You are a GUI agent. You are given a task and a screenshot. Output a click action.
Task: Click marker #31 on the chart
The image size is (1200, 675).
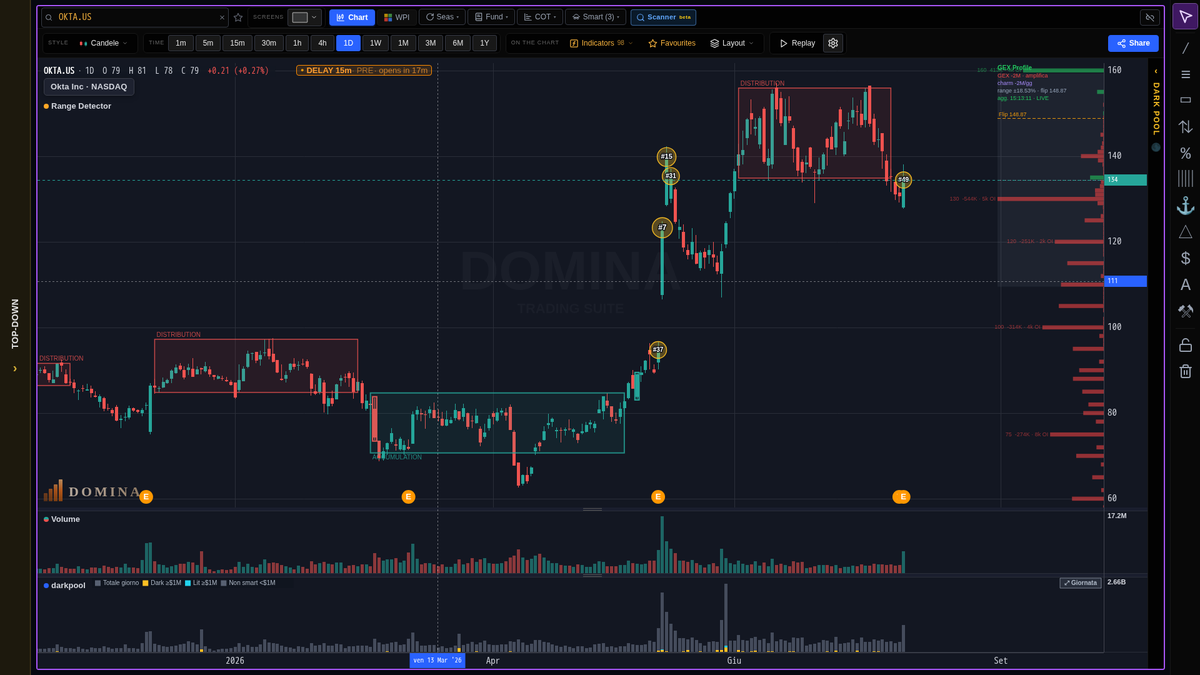(671, 176)
